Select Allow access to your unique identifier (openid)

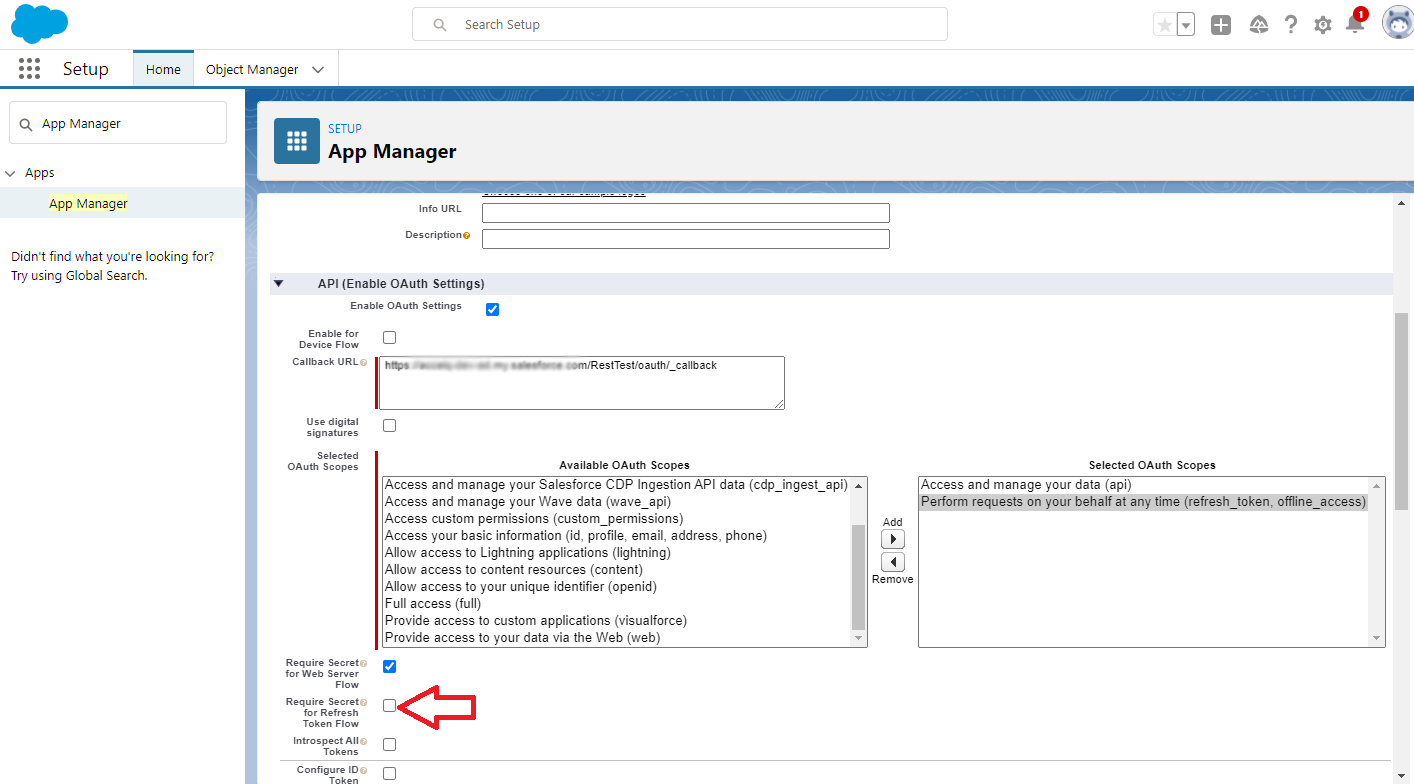click(521, 586)
